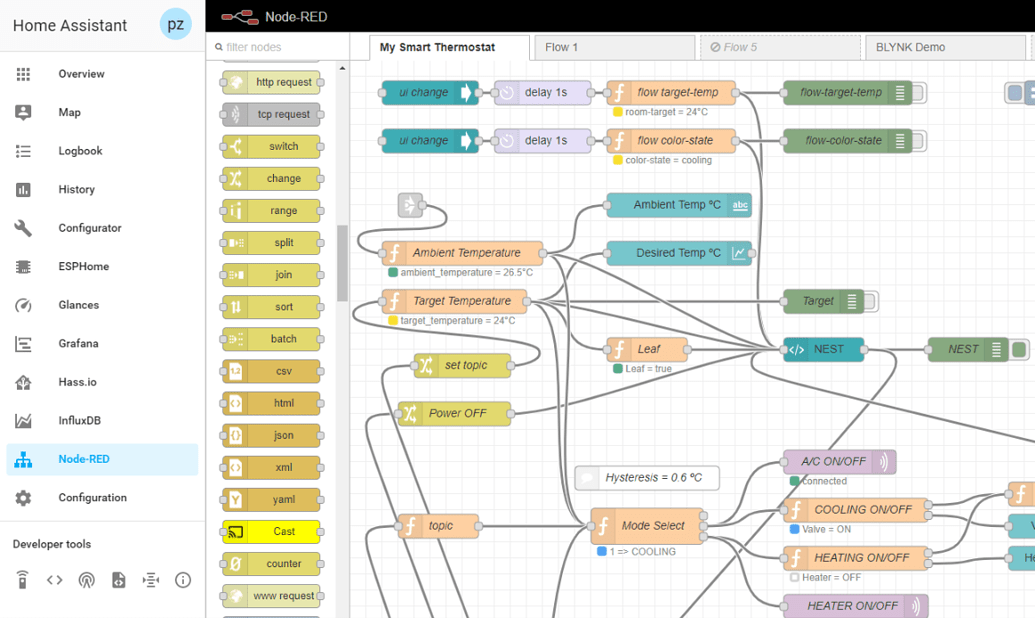1035x618 pixels.
Task: Select the change node in the palette
Action: (270, 178)
